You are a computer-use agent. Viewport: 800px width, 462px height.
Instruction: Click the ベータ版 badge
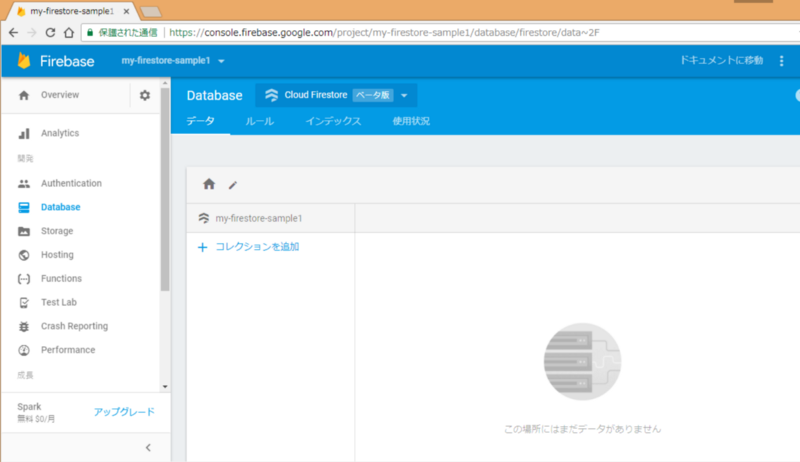click(373, 95)
